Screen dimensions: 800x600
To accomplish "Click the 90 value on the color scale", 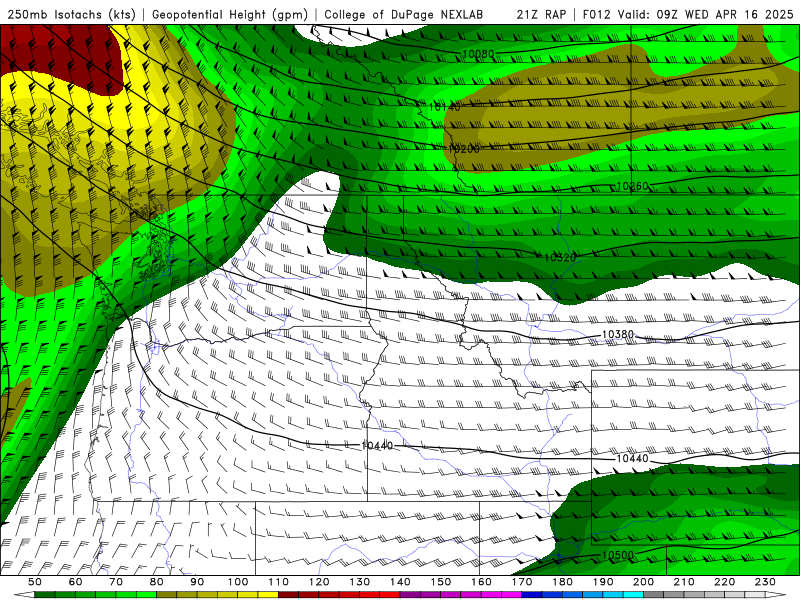I will [197, 582].
